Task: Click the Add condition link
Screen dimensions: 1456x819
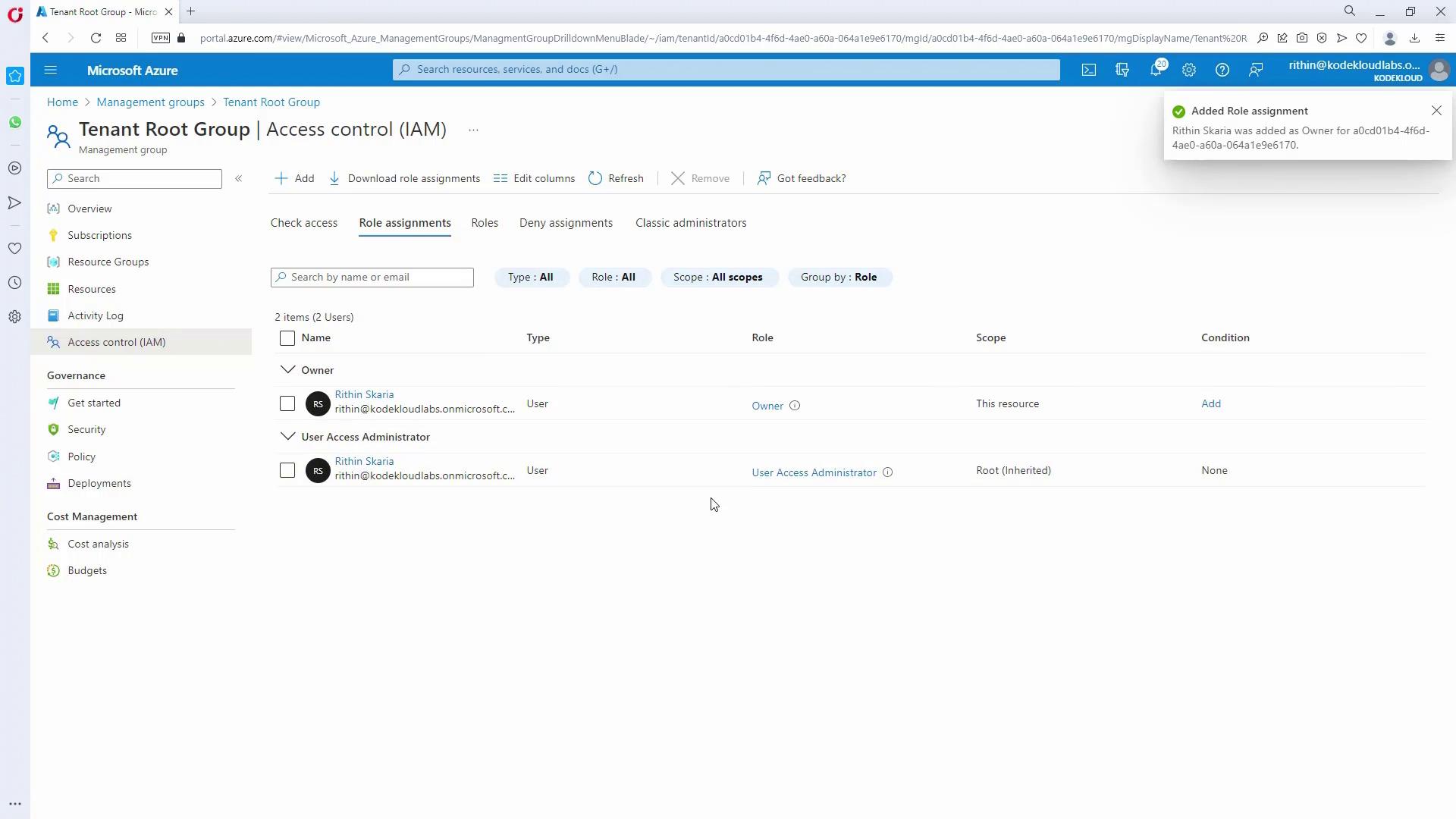Action: pos(1211,403)
